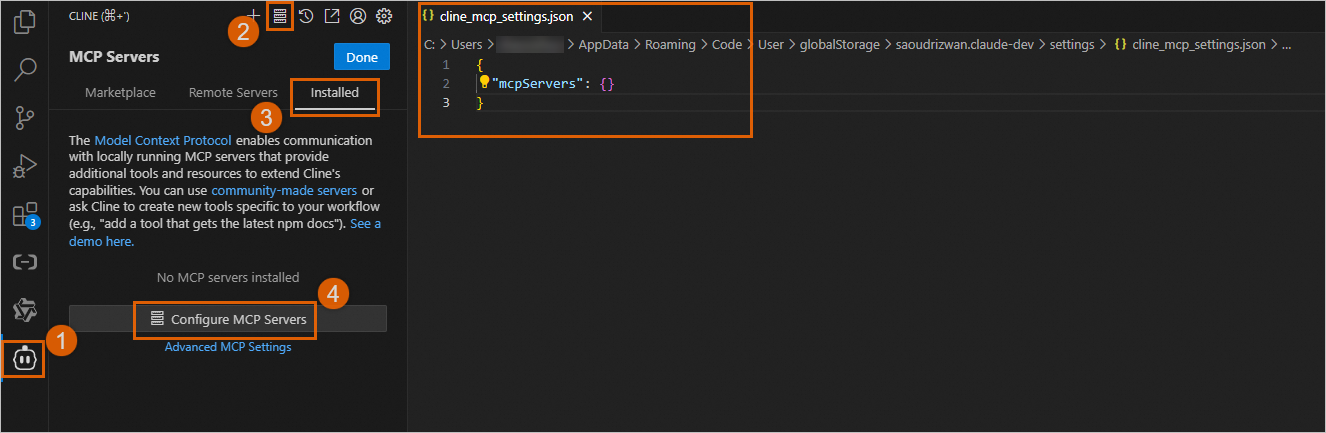Click the globalStorage breadcrumb segment
1326x433 pixels.
click(841, 45)
